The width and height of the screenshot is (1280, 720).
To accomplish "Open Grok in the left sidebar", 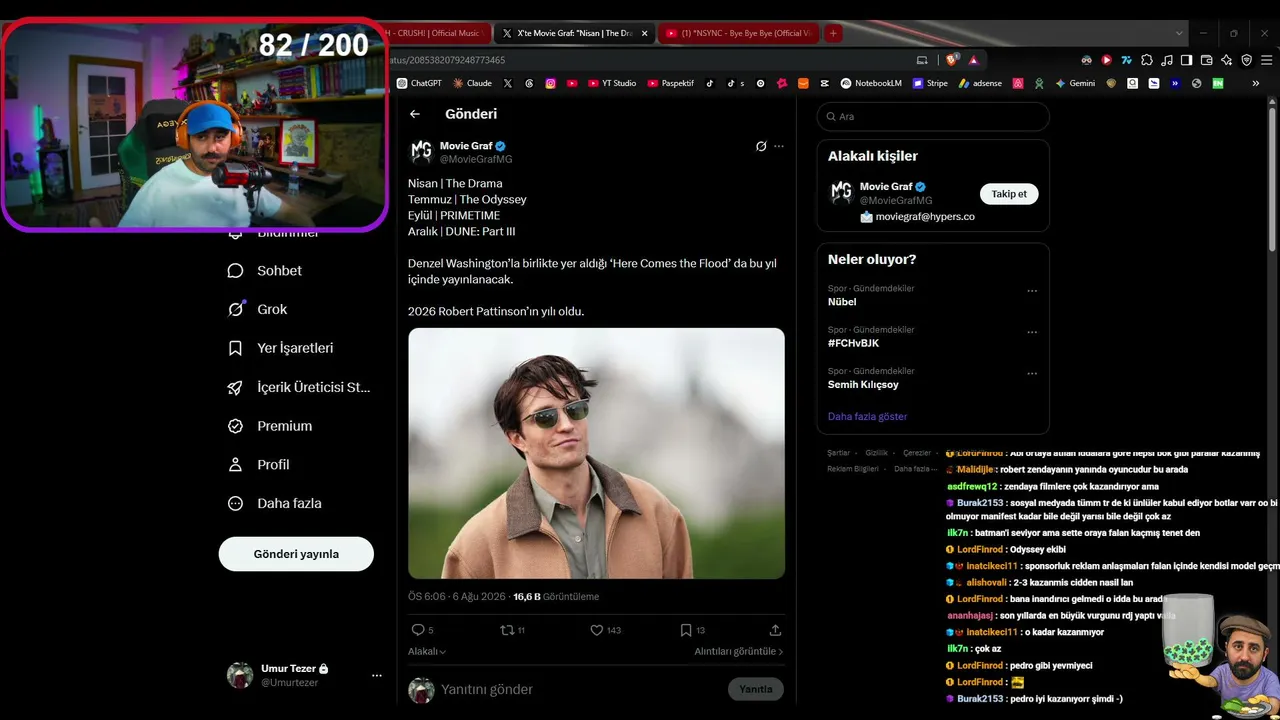I will [x=257, y=310].
